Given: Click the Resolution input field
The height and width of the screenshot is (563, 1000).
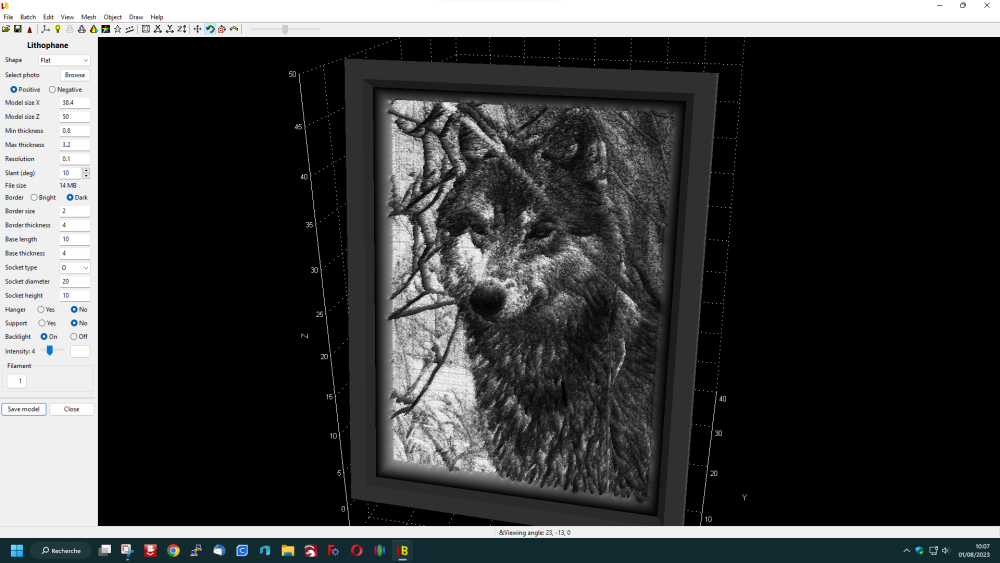Looking at the screenshot, I should click(x=75, y=159).
